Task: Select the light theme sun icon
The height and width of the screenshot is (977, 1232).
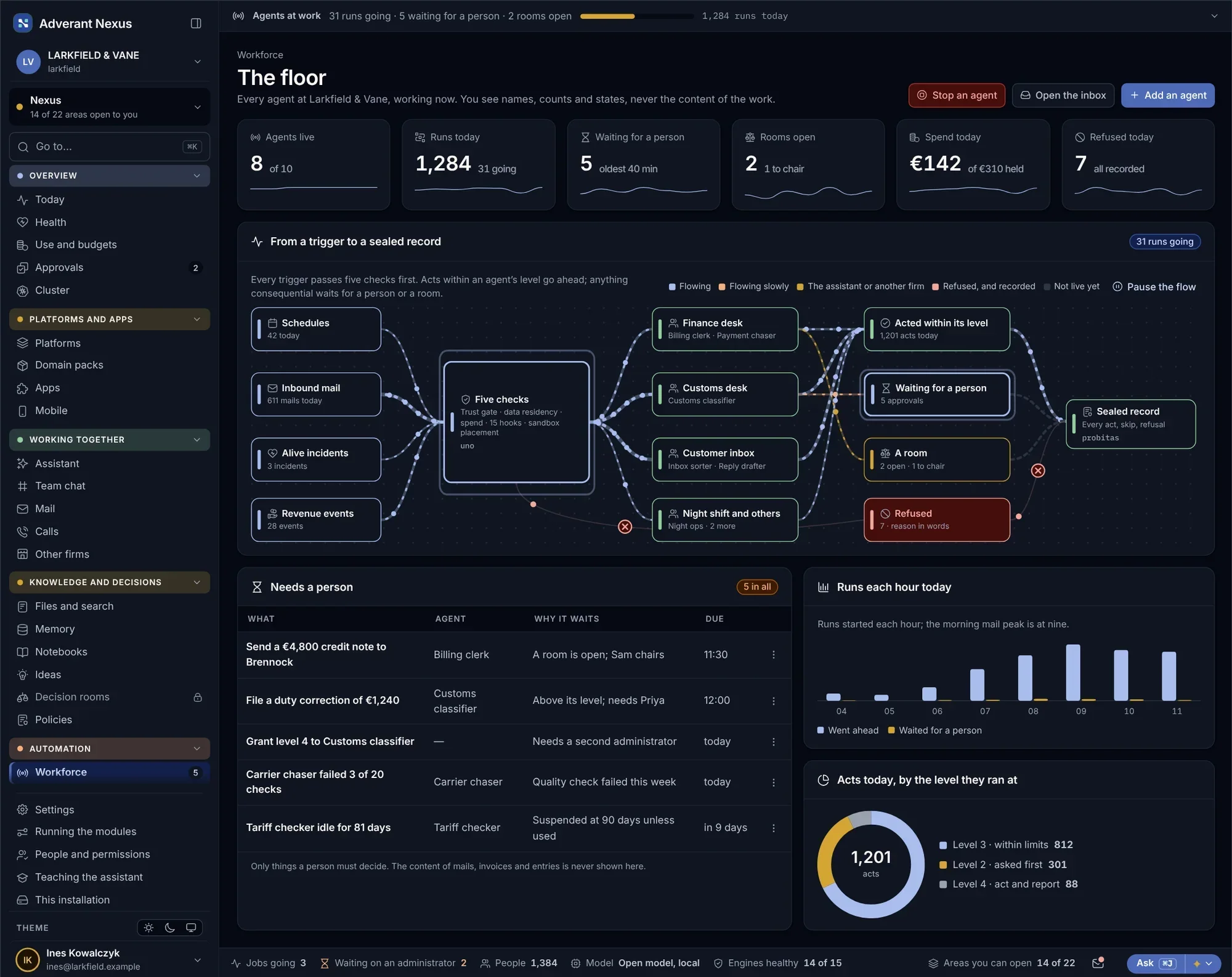Action: pos(148,928)
